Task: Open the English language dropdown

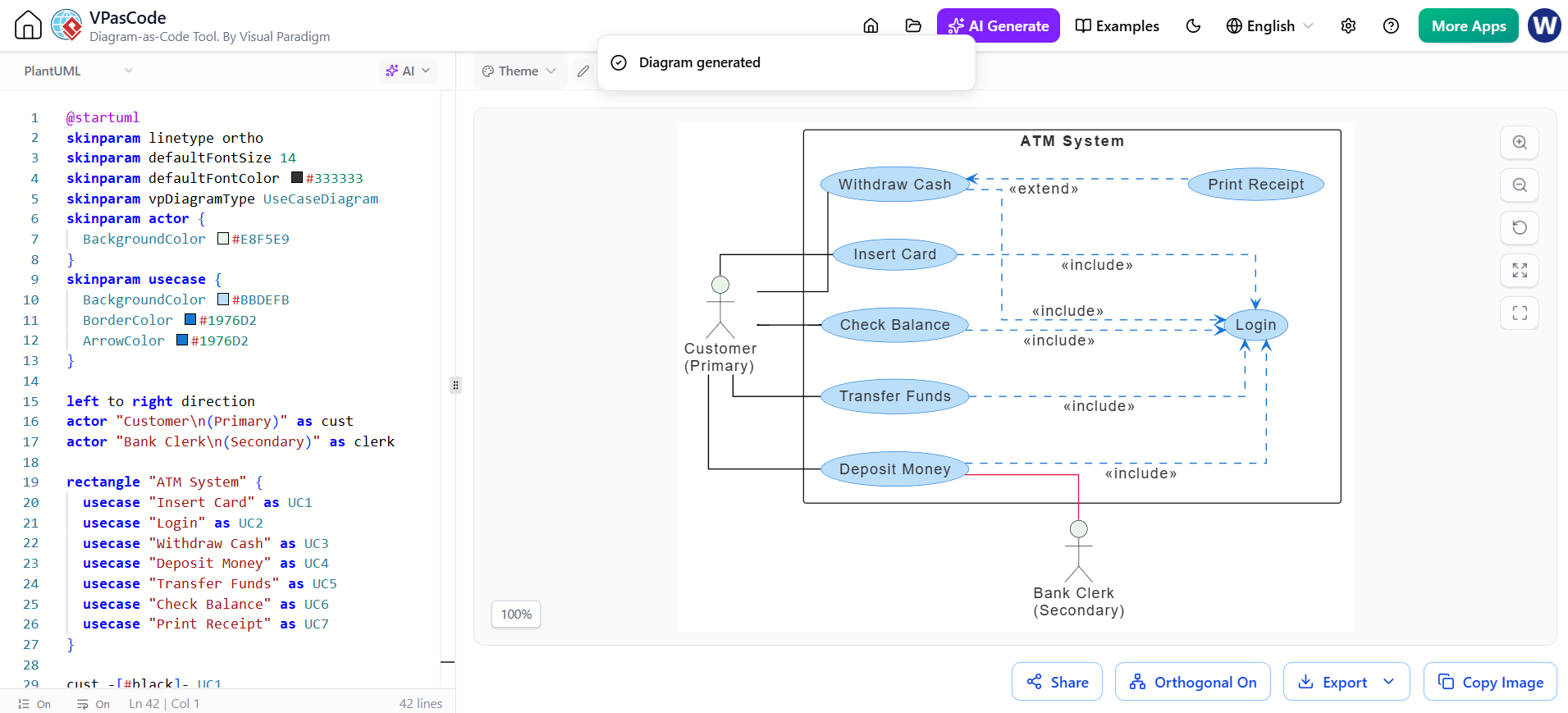Action: 1269,25
